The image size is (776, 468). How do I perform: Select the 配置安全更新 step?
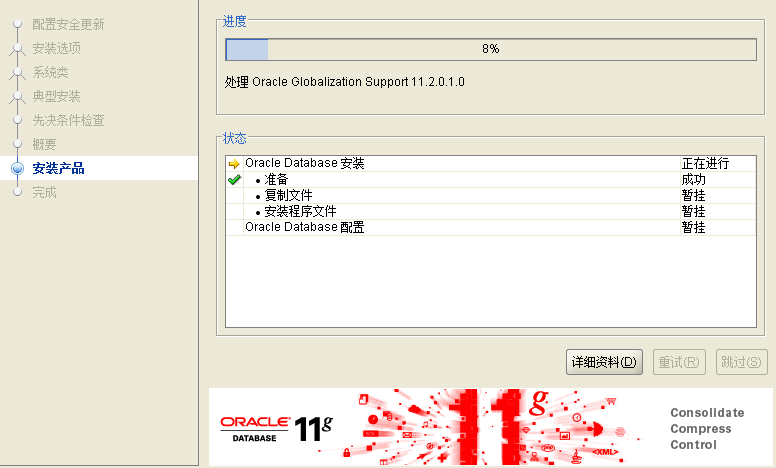pyautogui.click(x=68, y=24)
